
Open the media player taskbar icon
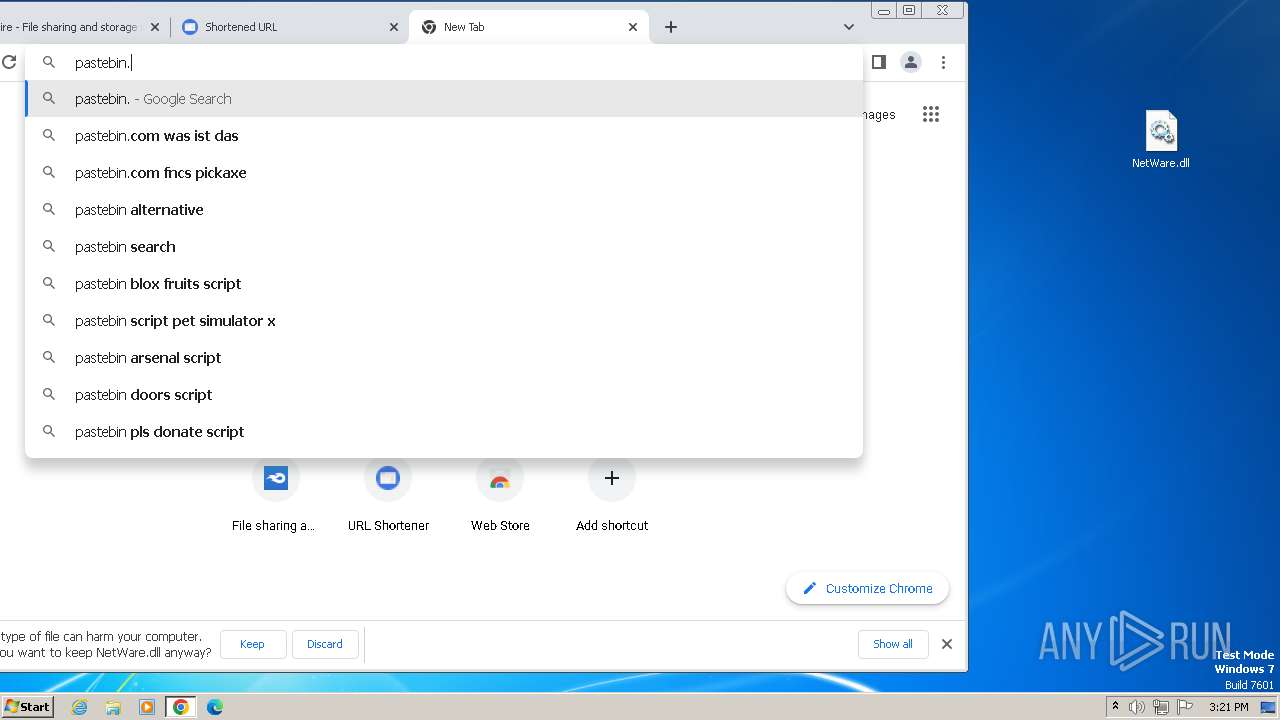pyautogui.click(x=147, y=707)
